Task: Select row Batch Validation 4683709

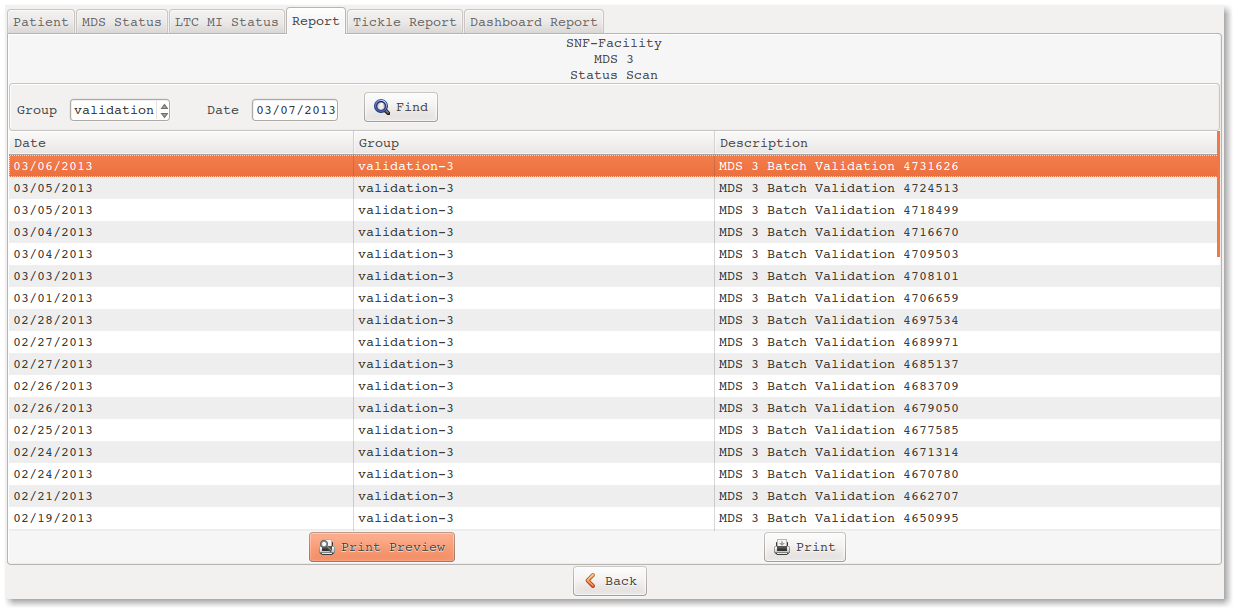Action: [x=613, y=386]
